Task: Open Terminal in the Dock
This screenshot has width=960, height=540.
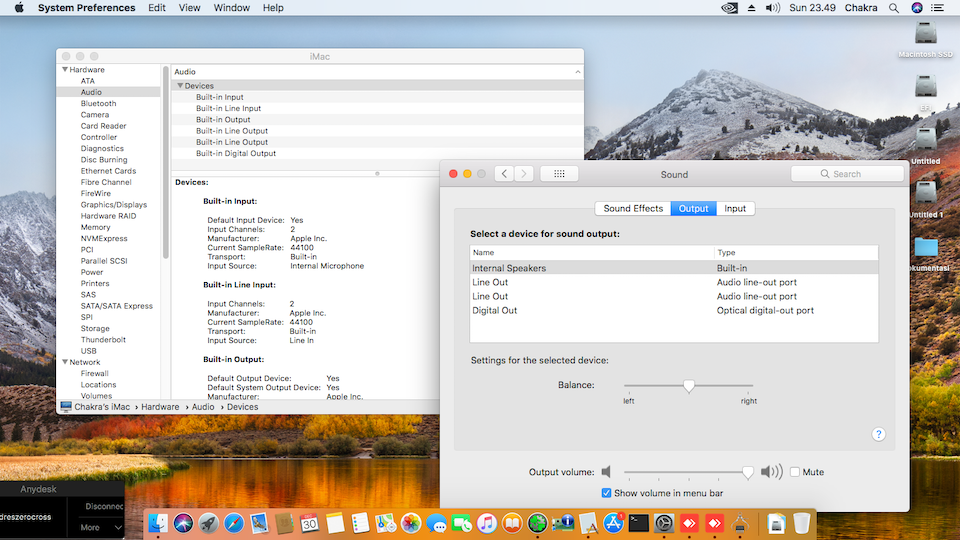Action: tap(639, 523)
